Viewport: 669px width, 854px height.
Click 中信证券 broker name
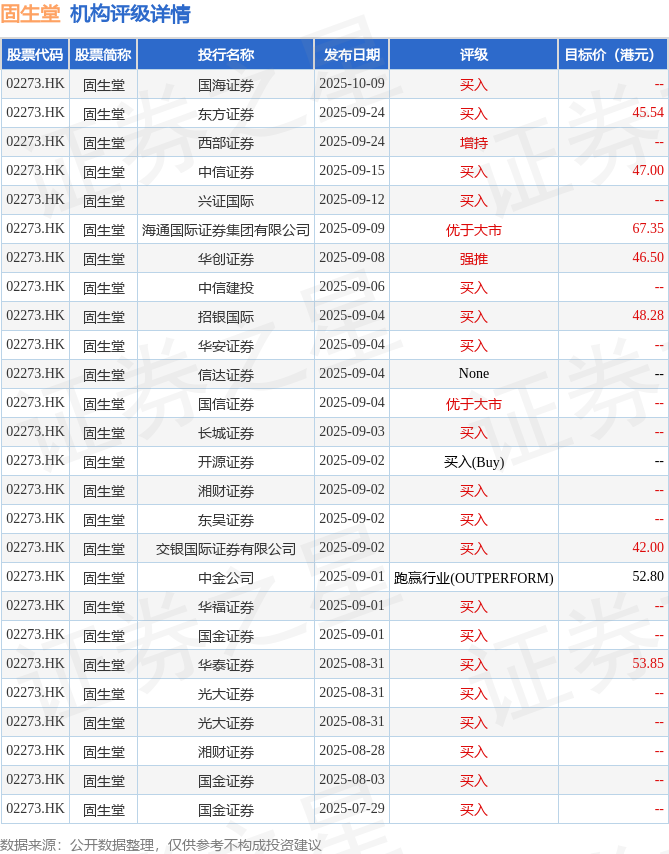[x=226, y=172]
